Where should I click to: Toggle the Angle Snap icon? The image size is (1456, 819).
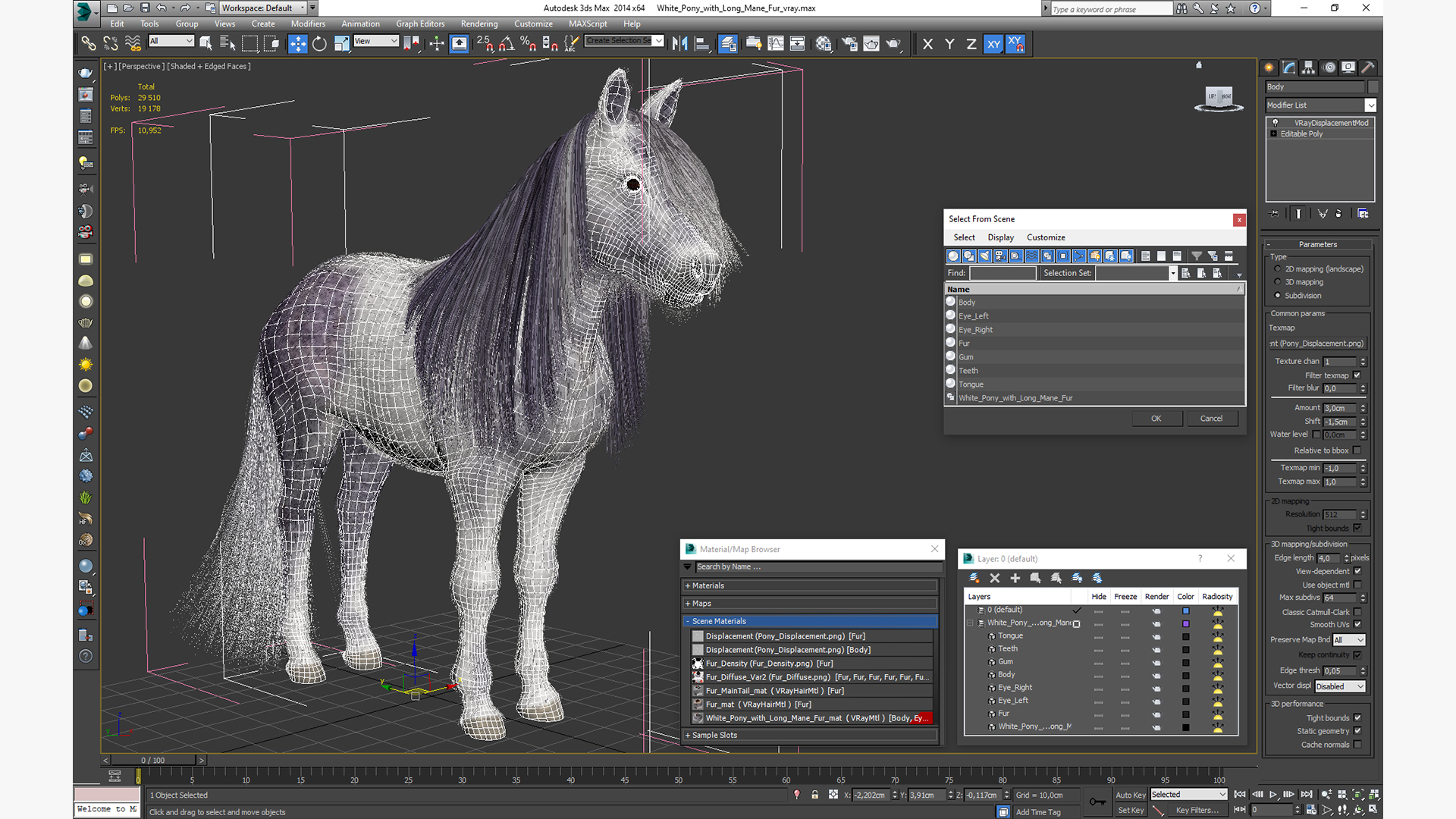pyautogui.click(x=507, y=44)
